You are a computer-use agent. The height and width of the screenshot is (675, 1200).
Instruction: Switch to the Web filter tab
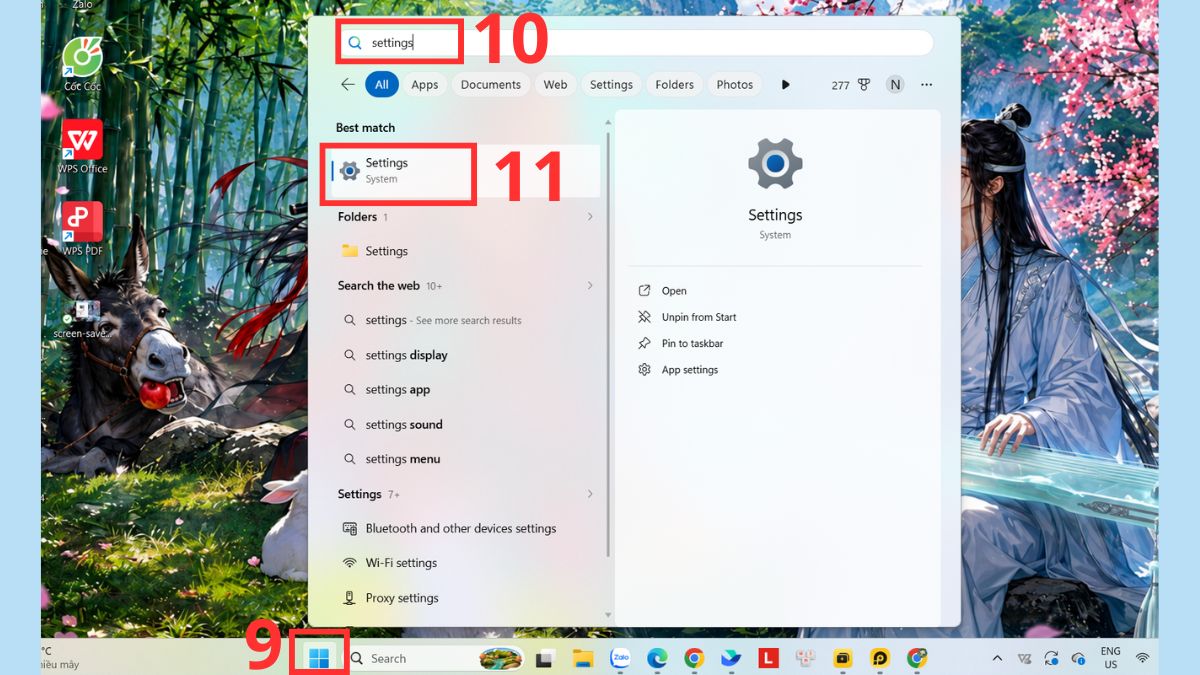[556, 85]
